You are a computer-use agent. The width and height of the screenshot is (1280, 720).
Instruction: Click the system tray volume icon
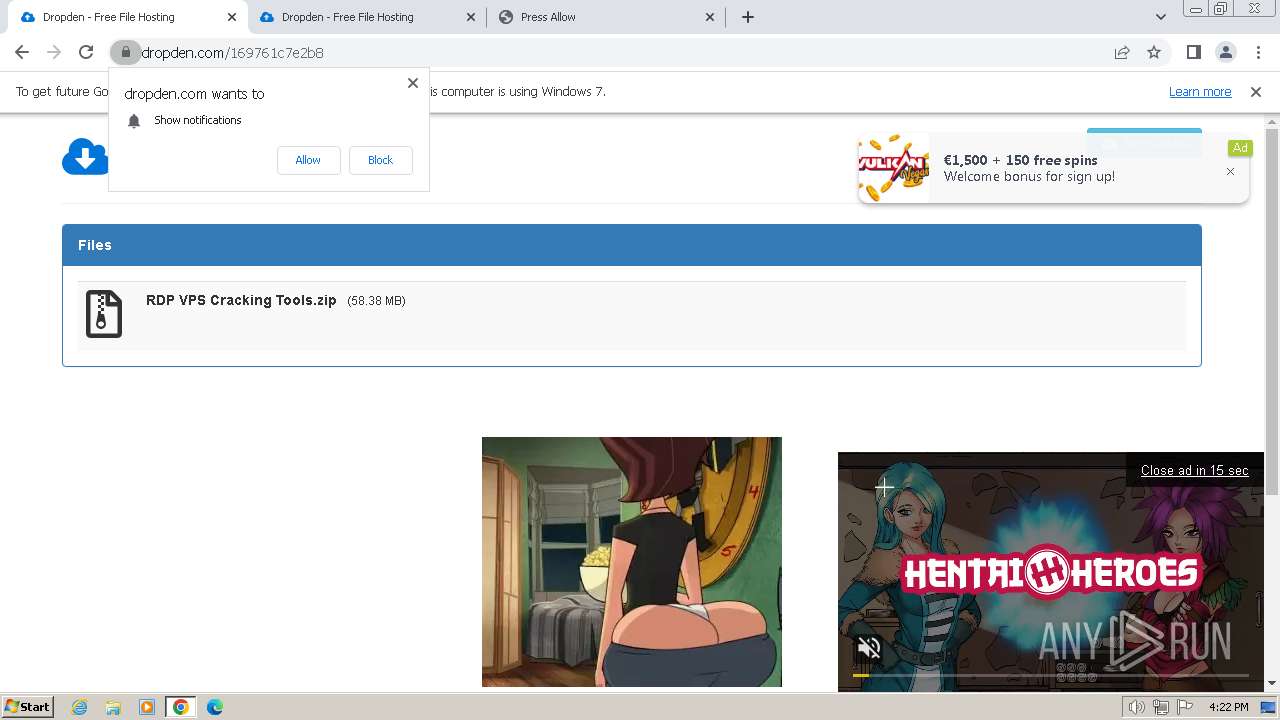tap(1137, 707)
